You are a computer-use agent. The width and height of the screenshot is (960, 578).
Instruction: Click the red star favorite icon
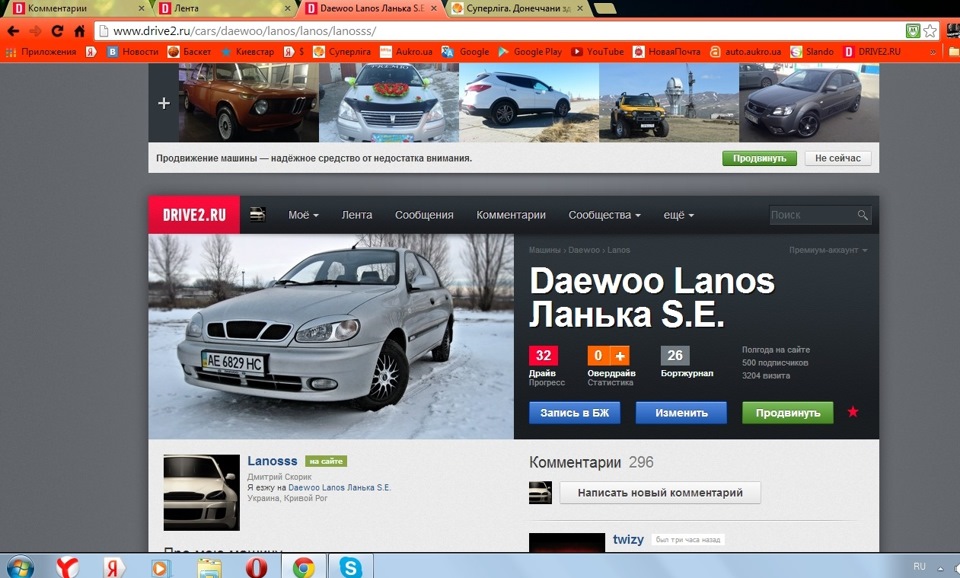pyautogui.click(x=853, y=412)
